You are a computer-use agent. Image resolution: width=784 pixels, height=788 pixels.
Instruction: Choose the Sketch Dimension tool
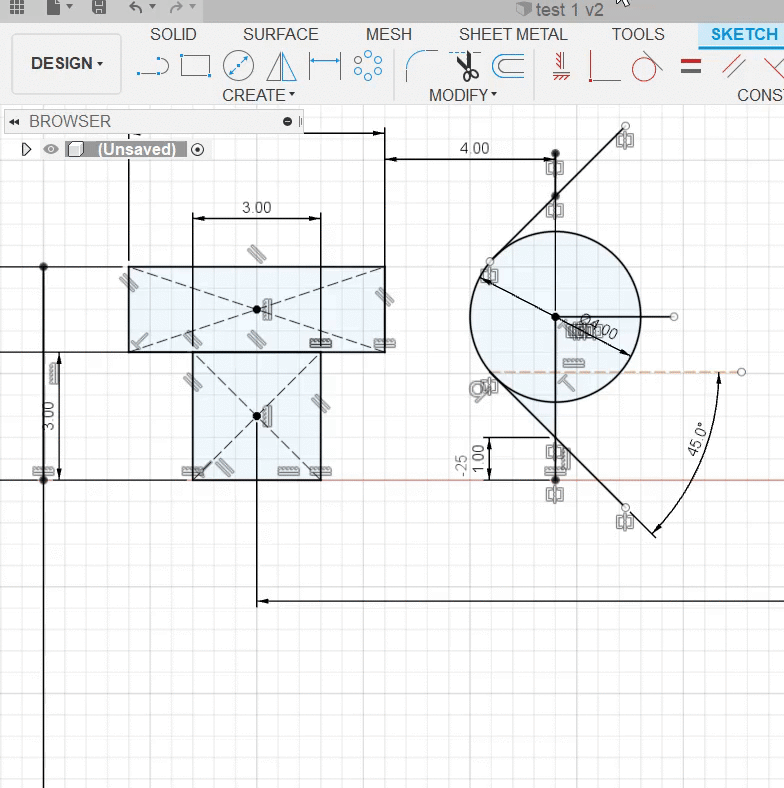[x=325, y=66]
